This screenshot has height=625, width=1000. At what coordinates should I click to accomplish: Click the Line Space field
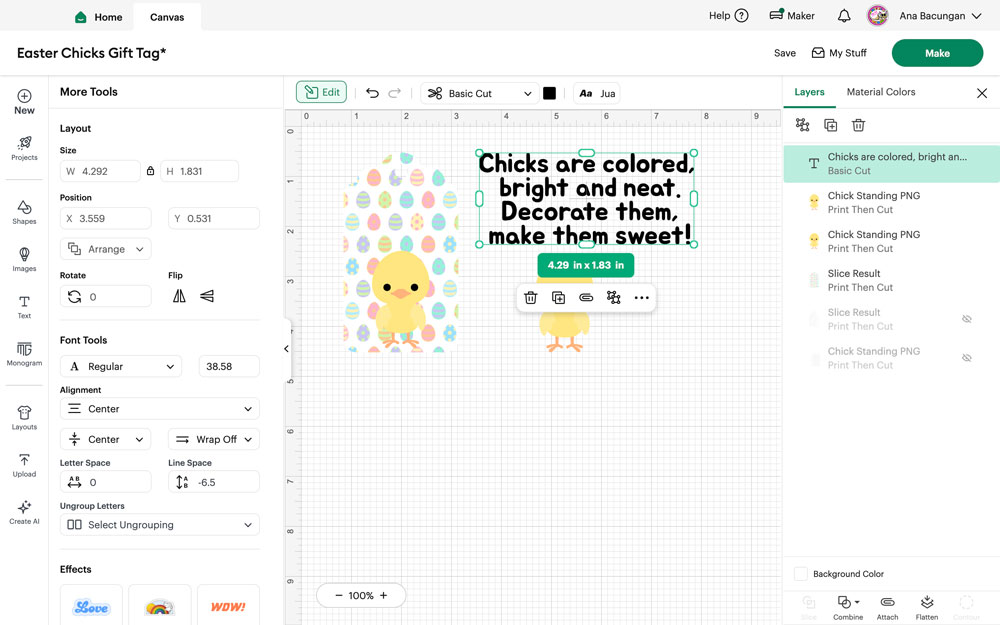coord(214,482)
